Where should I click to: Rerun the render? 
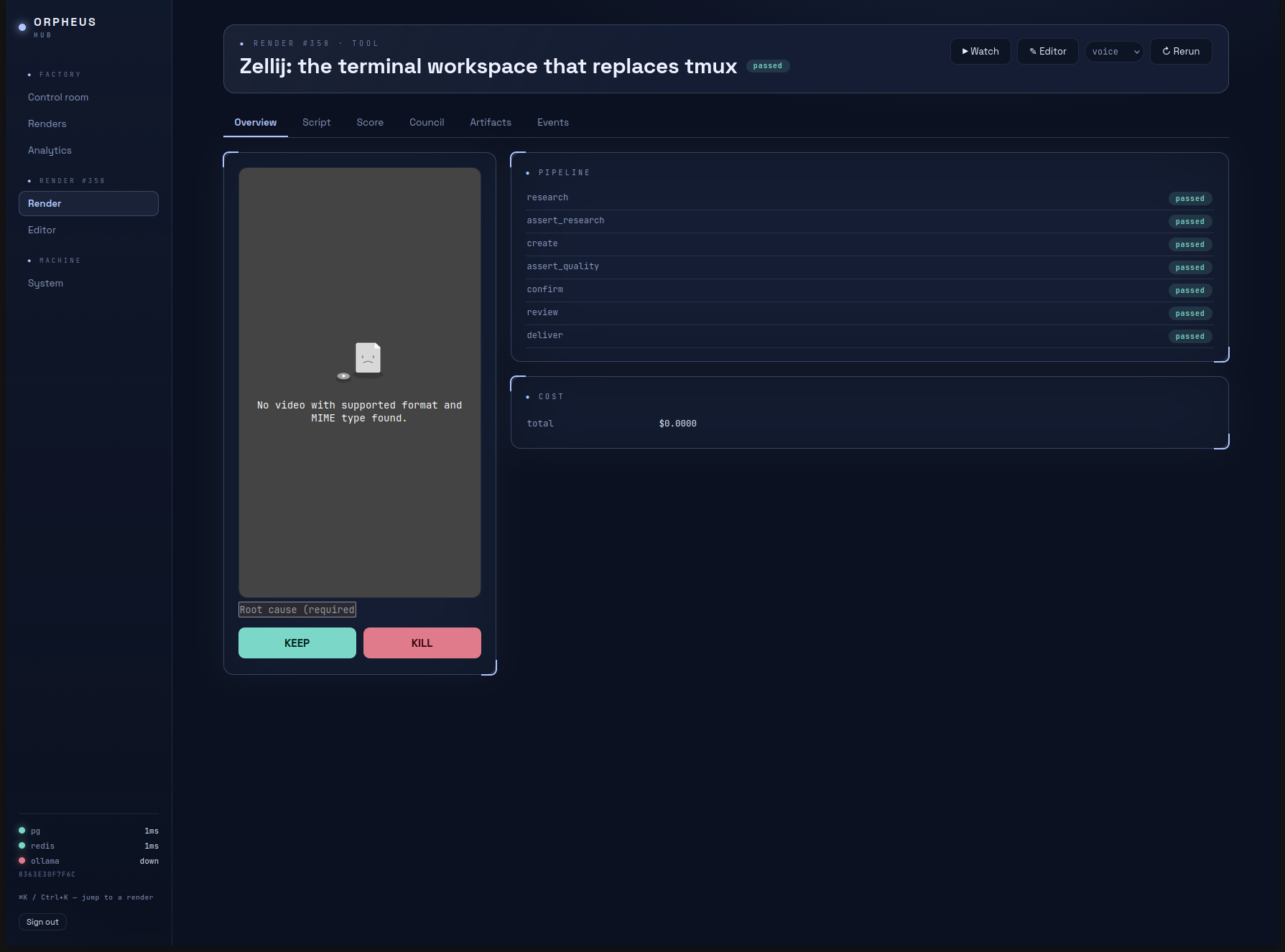point(1181,52)
